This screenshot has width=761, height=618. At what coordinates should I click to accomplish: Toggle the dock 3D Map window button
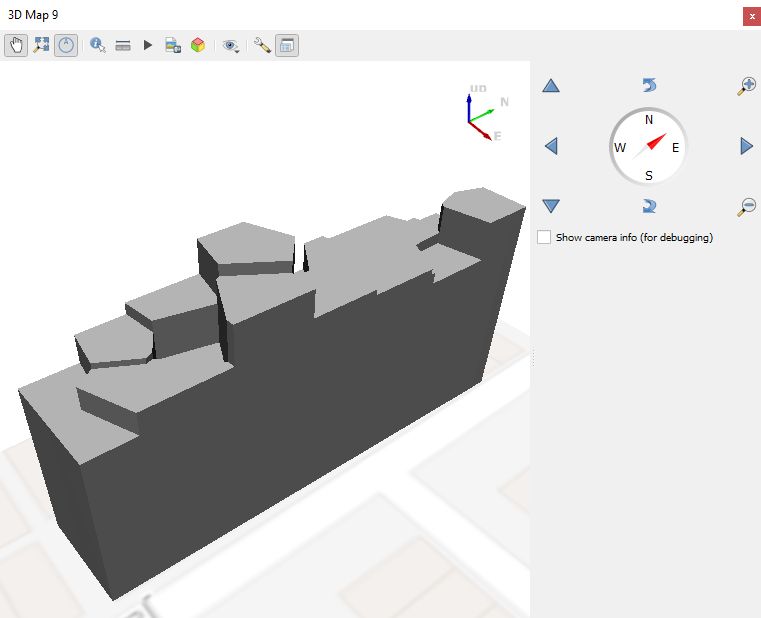click(x=287, y=46)
